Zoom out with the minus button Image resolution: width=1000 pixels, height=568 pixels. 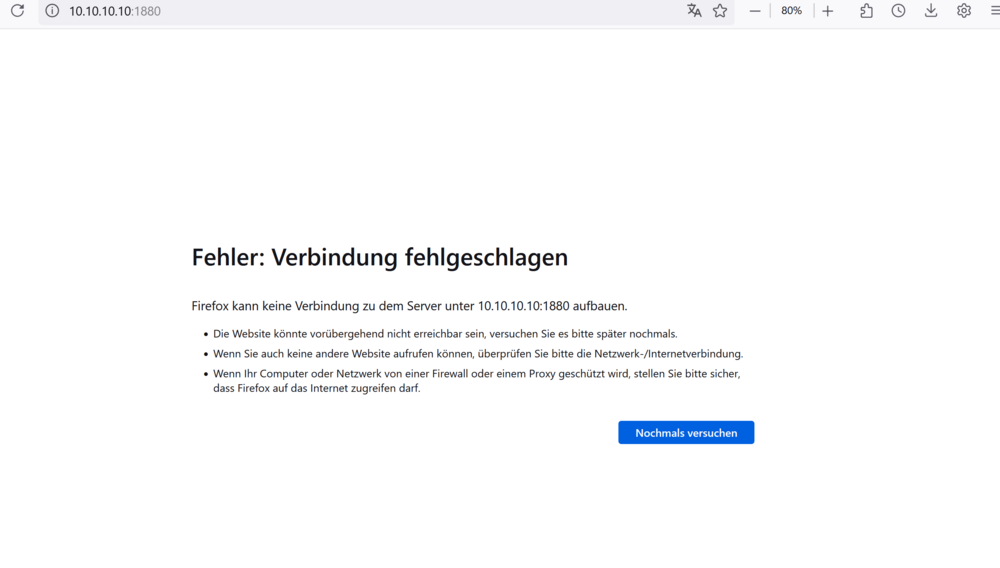pos(754,11)
